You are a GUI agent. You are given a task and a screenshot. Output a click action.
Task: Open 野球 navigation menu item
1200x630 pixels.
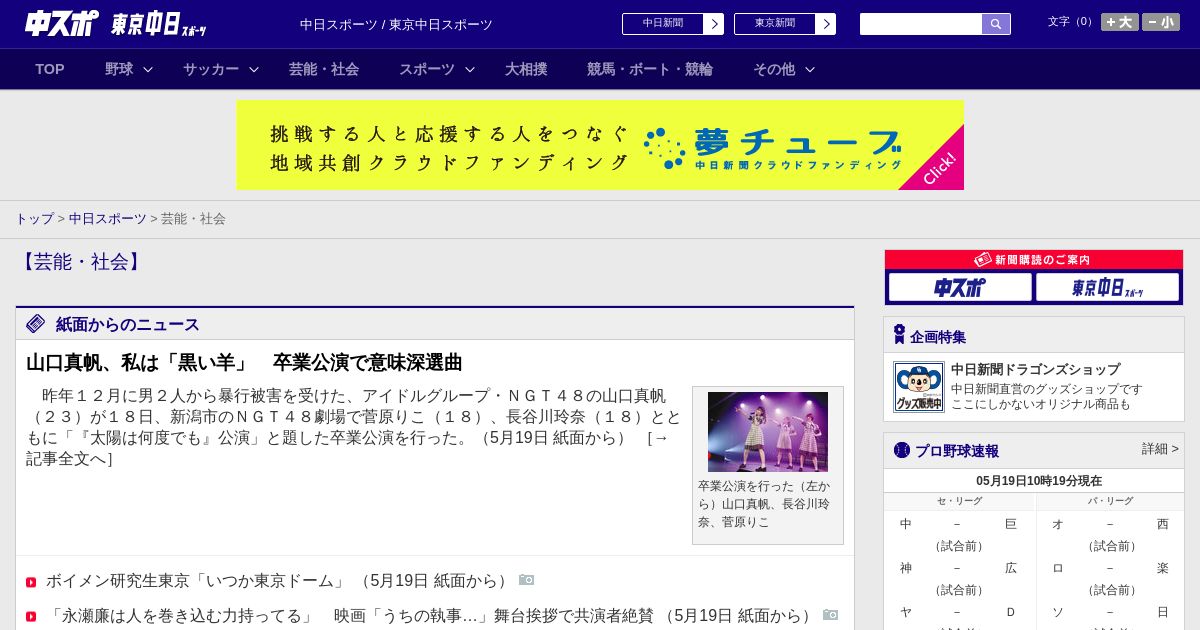point(119,69)
